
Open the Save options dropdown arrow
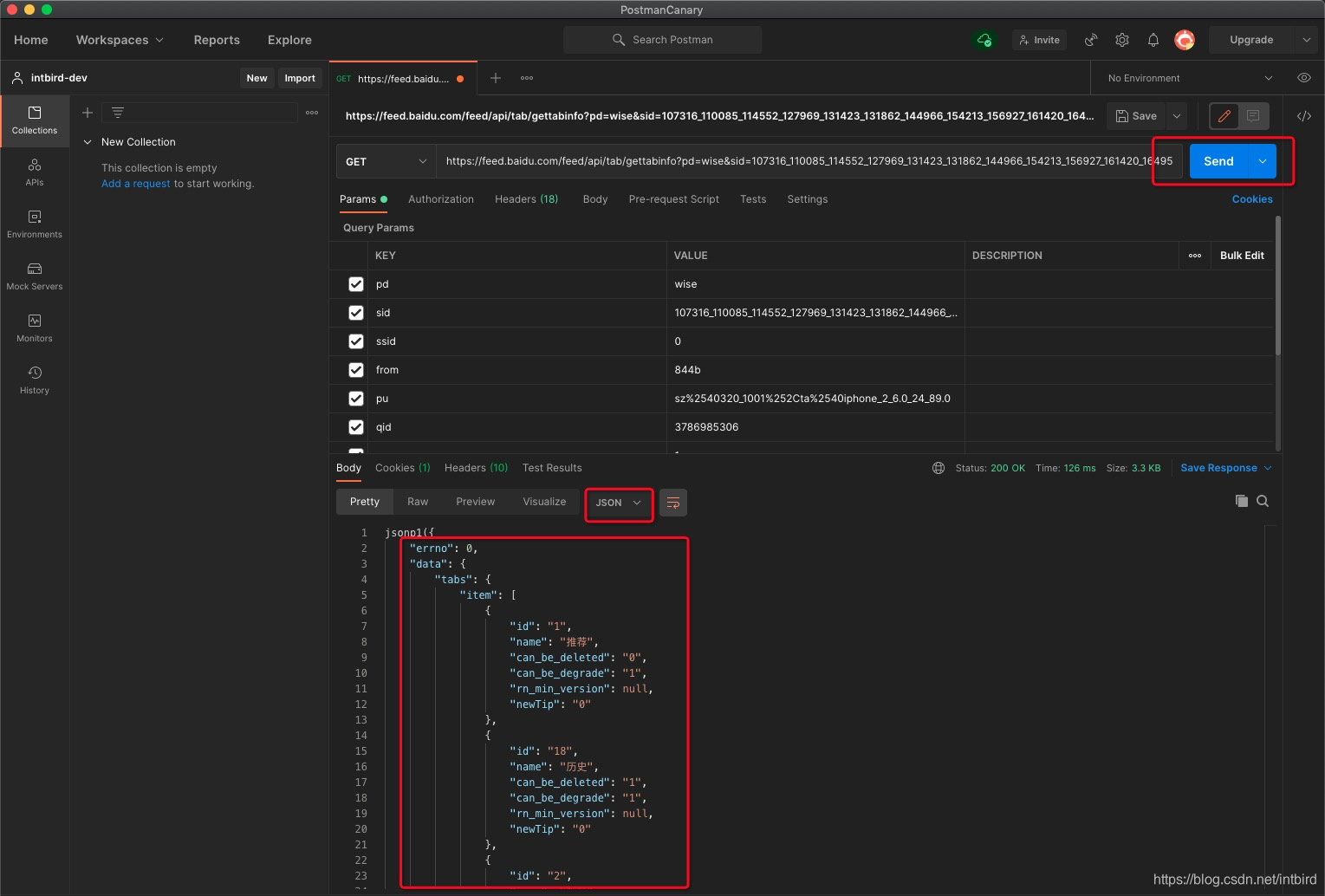(x=1177, y=116)
